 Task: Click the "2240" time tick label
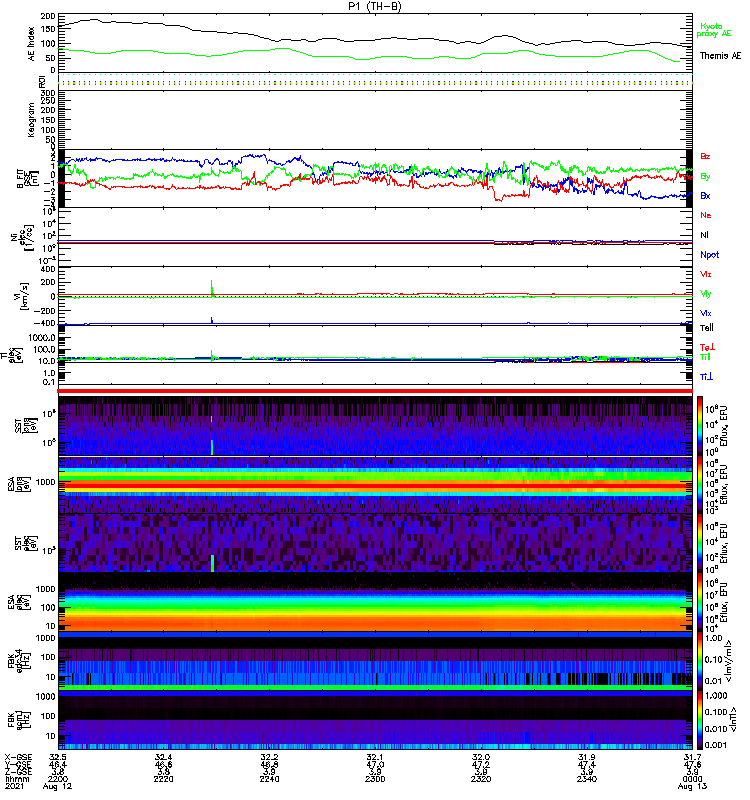(x=269, y=779)
